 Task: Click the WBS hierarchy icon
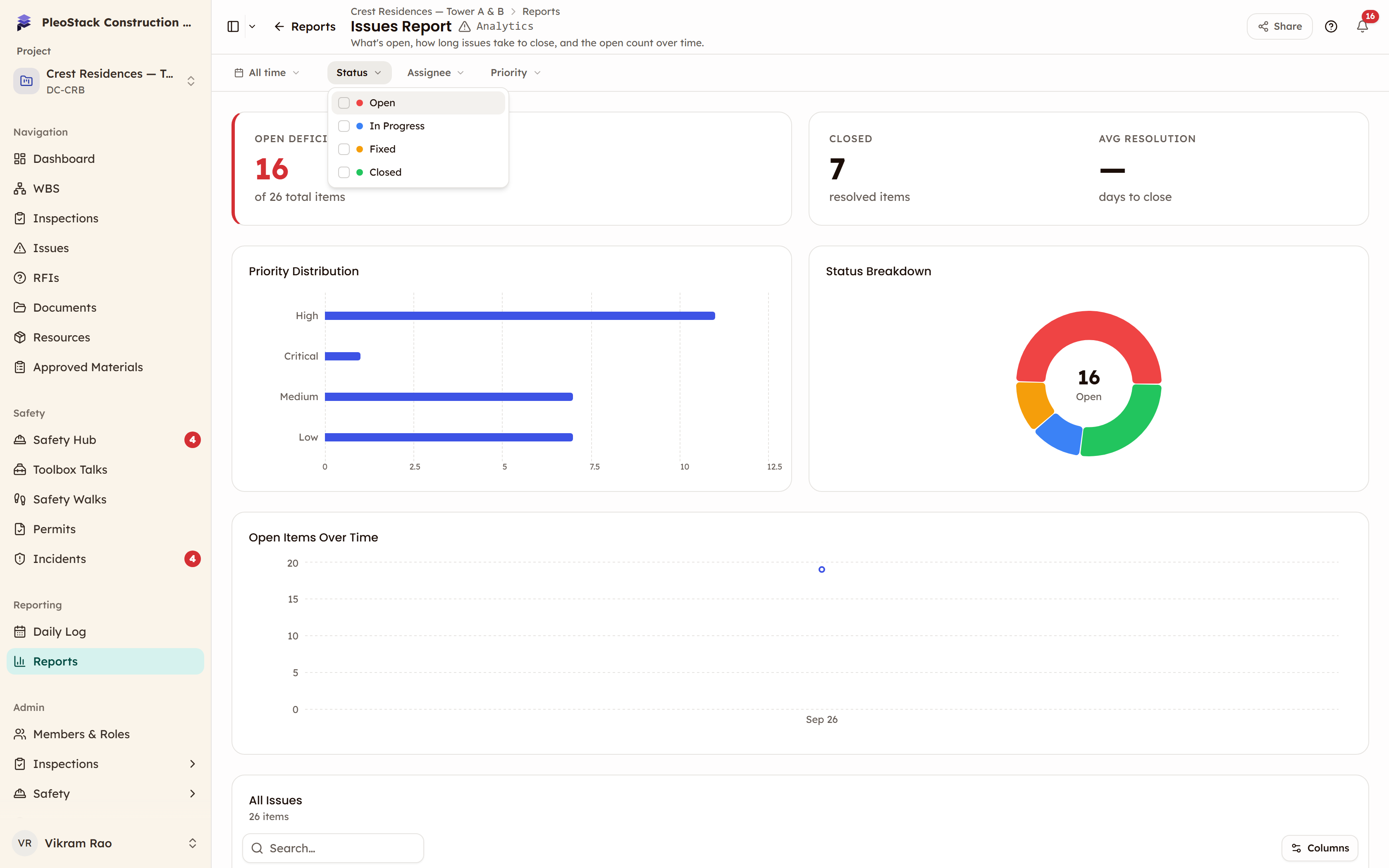click(x=20, y=188)
